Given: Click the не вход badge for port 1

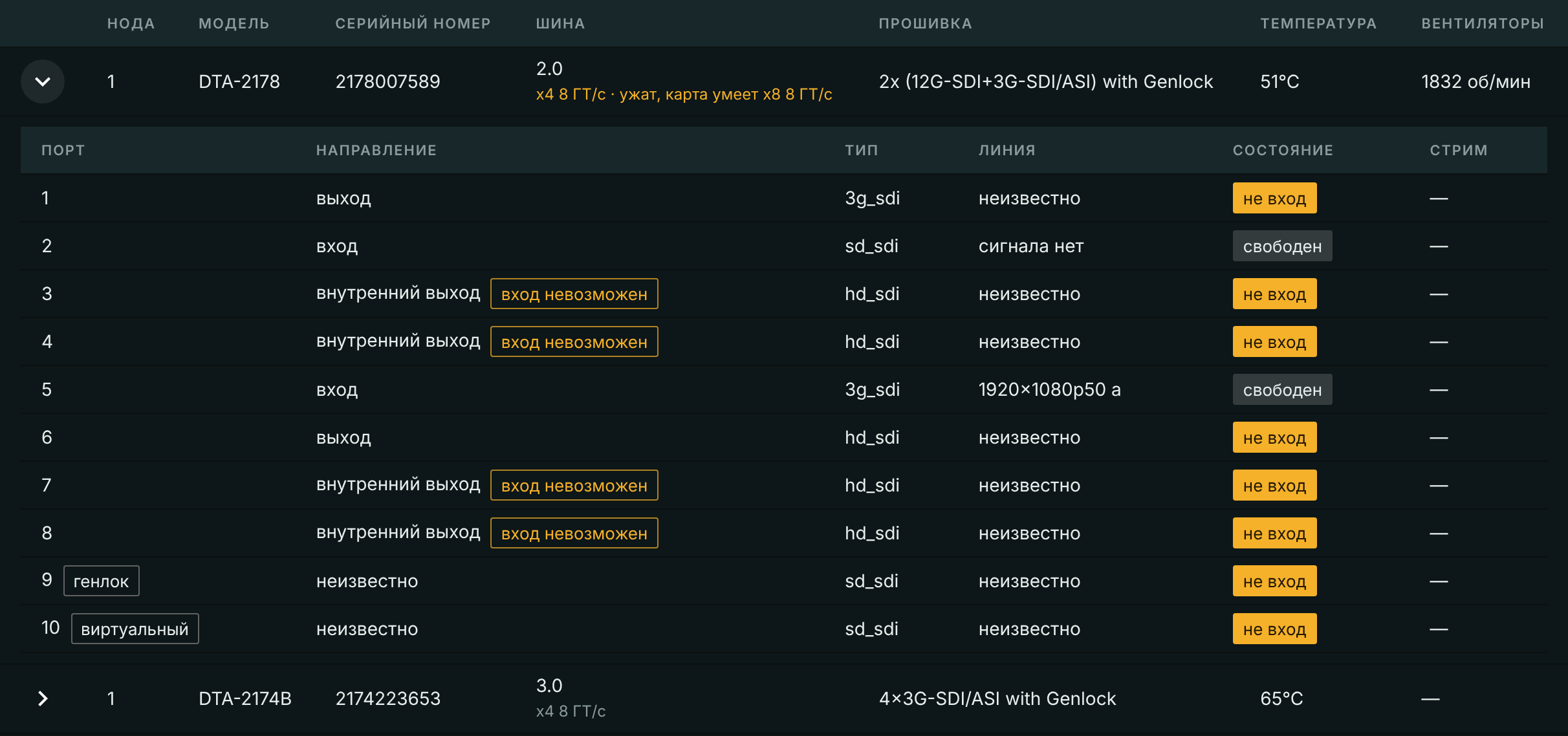Looking at the screenshot, I should click(1274, 198).
